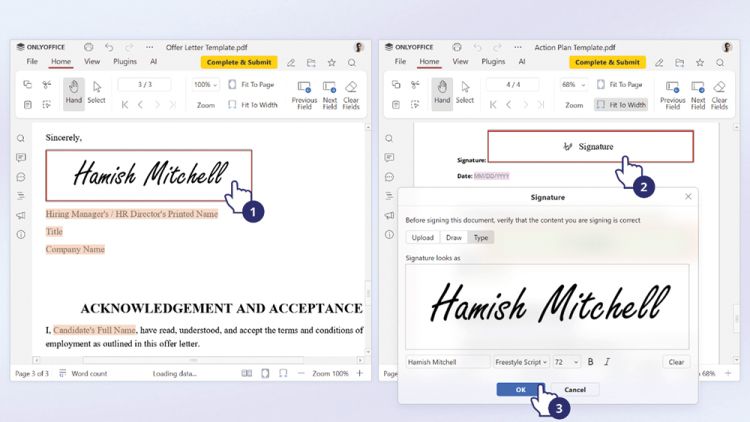Screen dimensions: 750x422
Task: Click the header search icon in Offer Letter window
Action: [352, 63]
